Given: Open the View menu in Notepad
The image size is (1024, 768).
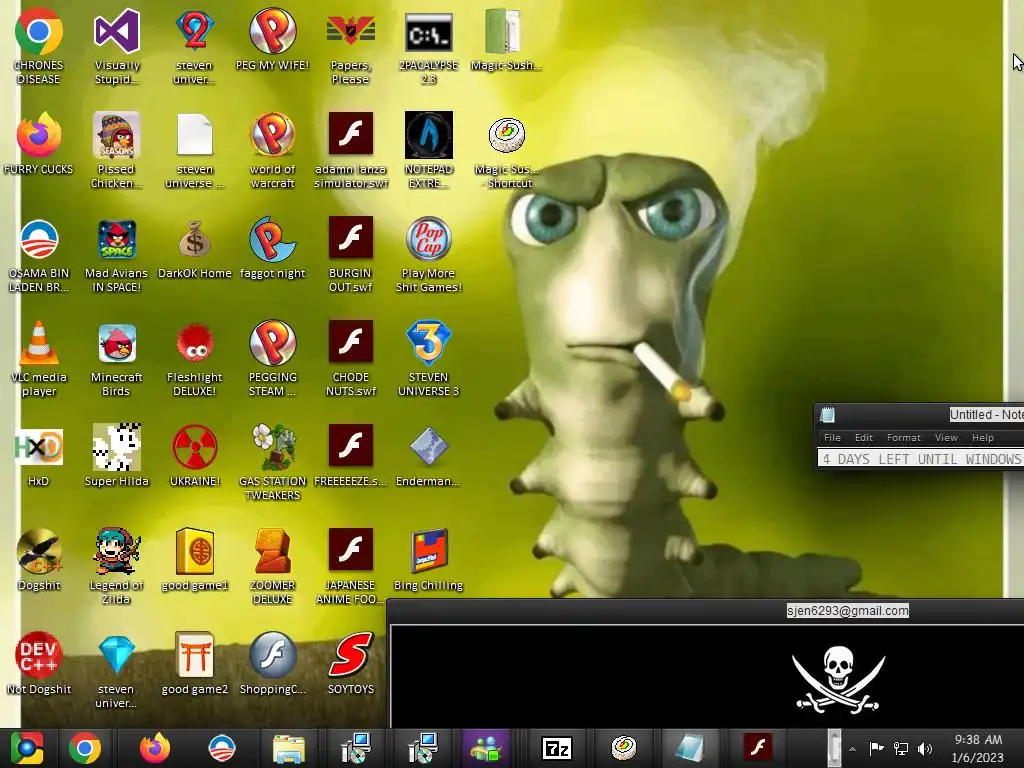Looking at the screenshot, I should pyautogui.click(x=946, y=438).
